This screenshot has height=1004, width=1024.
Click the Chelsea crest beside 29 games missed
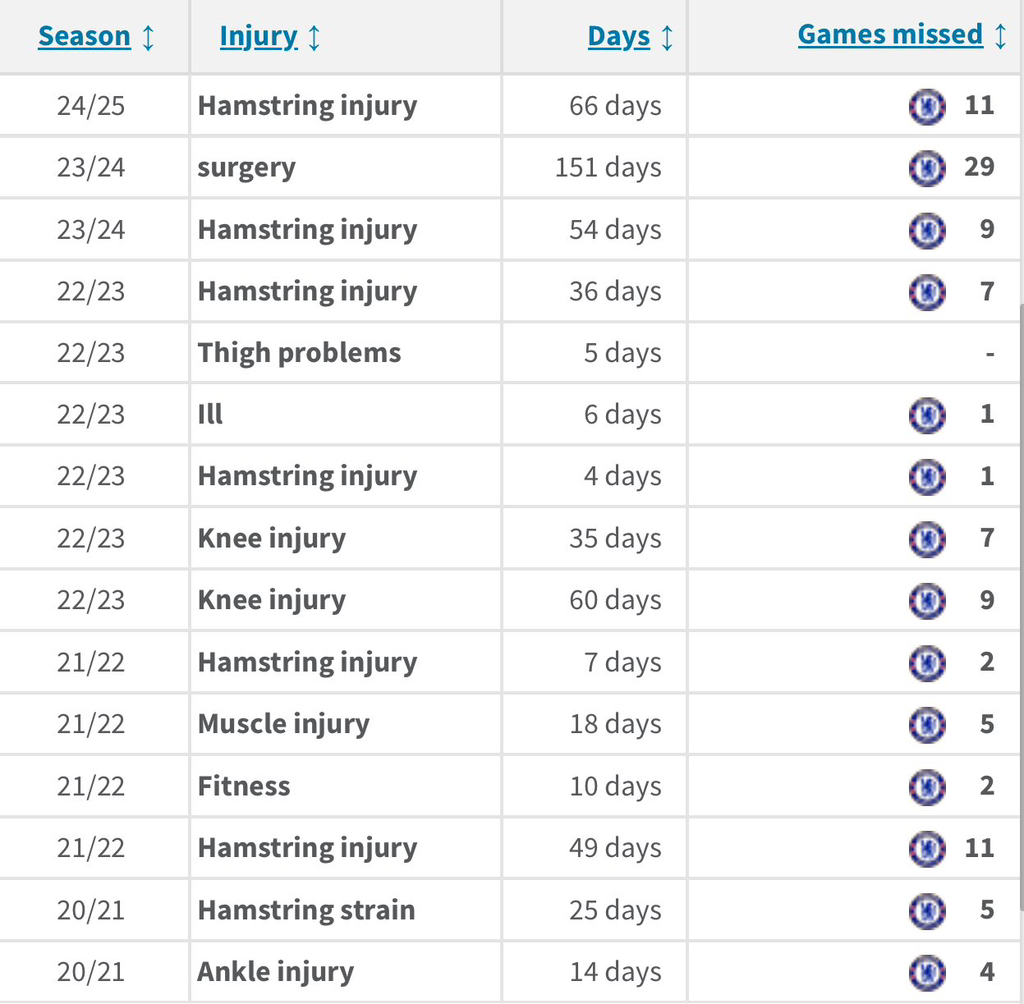(x=927, y=168)
